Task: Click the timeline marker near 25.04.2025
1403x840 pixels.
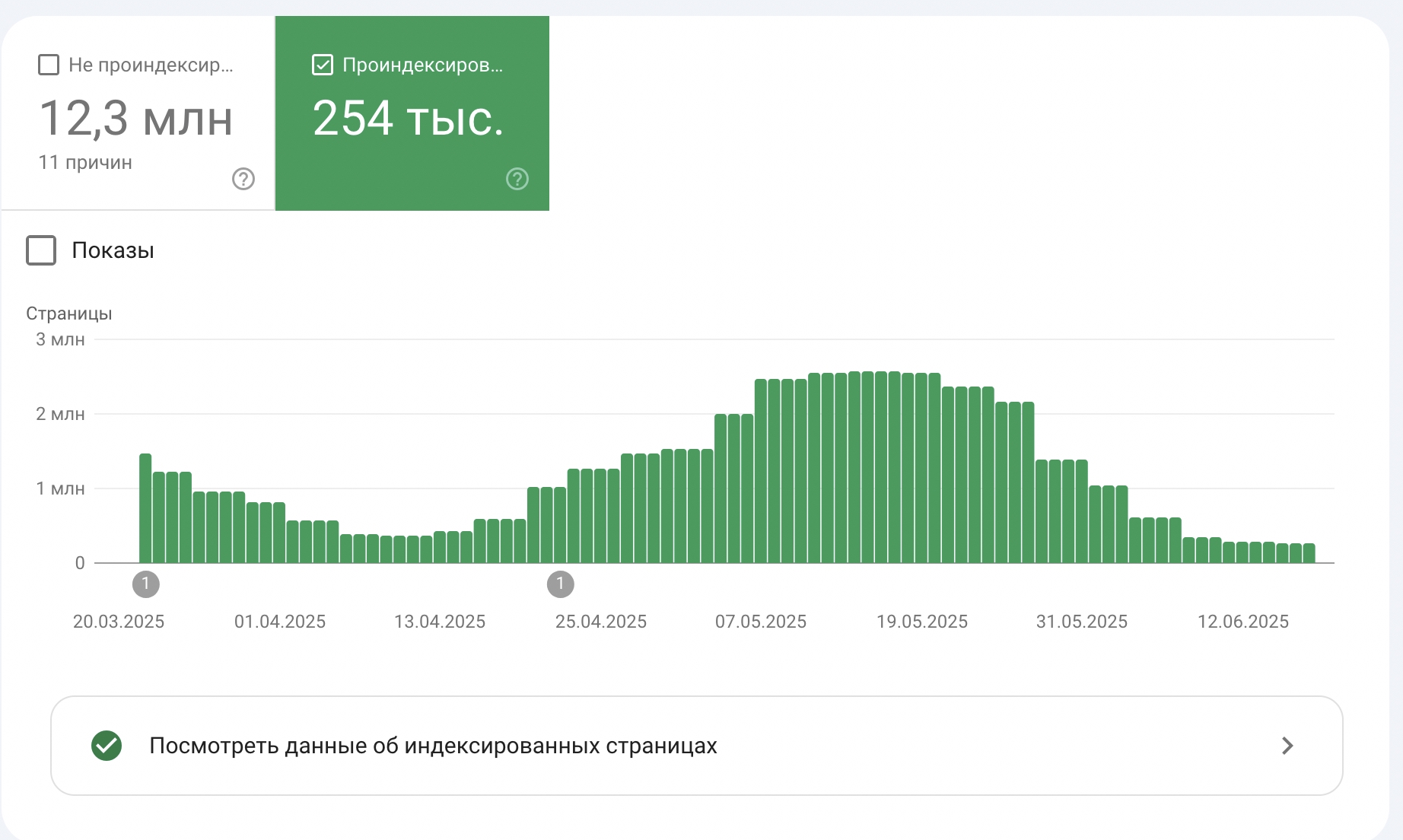Action: point(560,584)
